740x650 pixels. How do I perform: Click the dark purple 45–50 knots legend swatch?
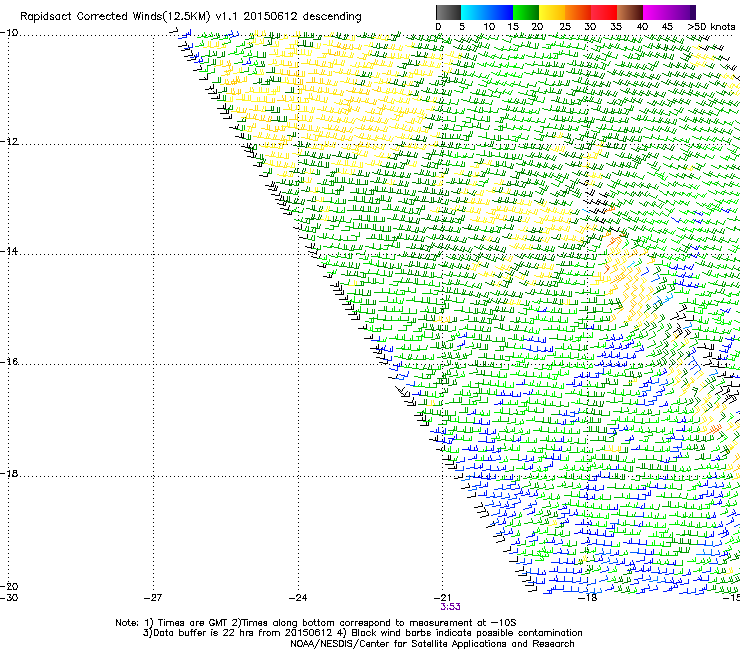682,12
